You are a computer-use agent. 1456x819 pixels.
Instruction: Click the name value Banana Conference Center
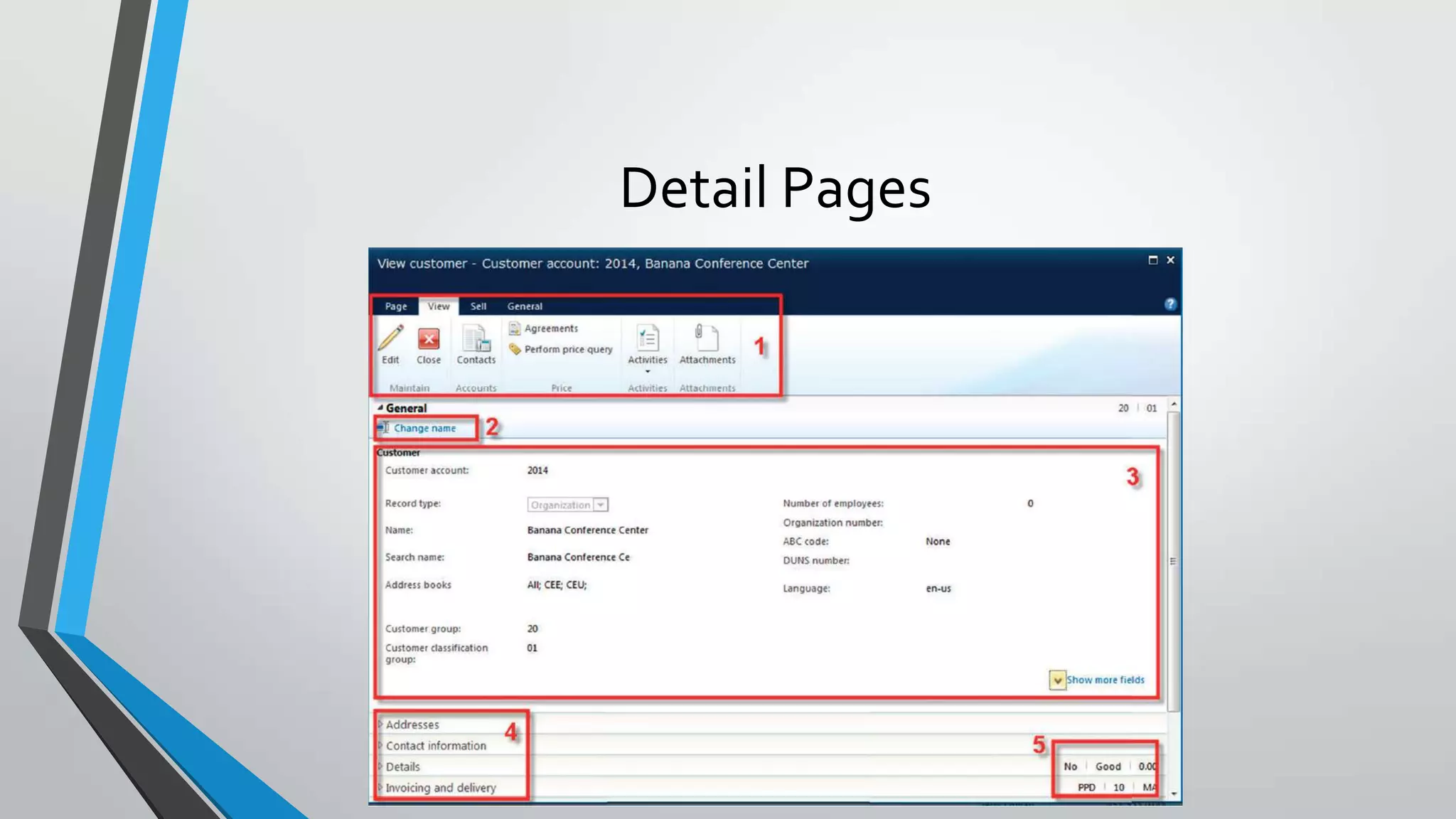click(588, 530)
